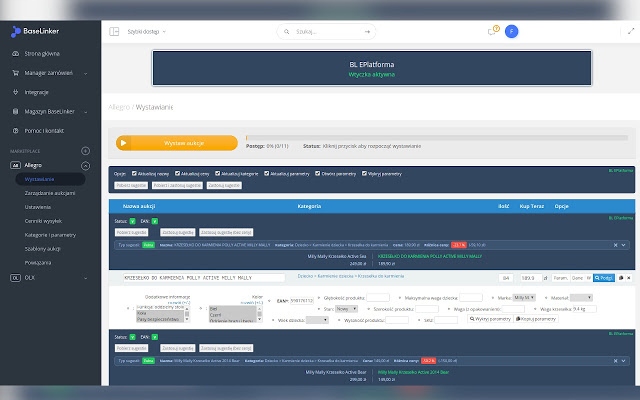Screen dimensions: 640x400
Task: Collapse the Allegro section chevron
Action: point(85,166)
